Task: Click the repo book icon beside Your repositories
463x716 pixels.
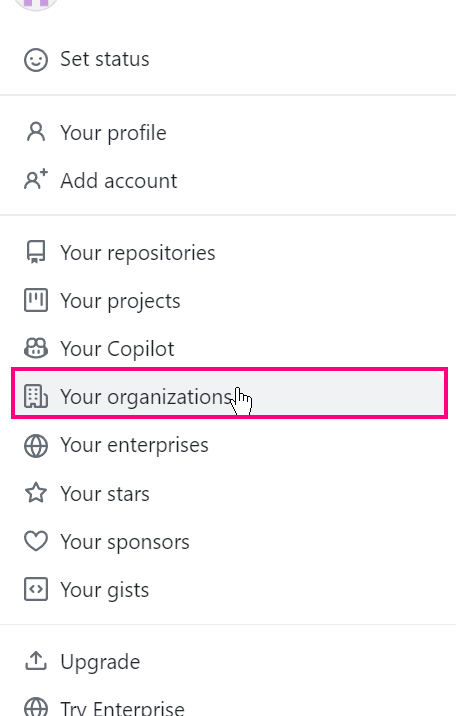Action: (x=36, y=252)
